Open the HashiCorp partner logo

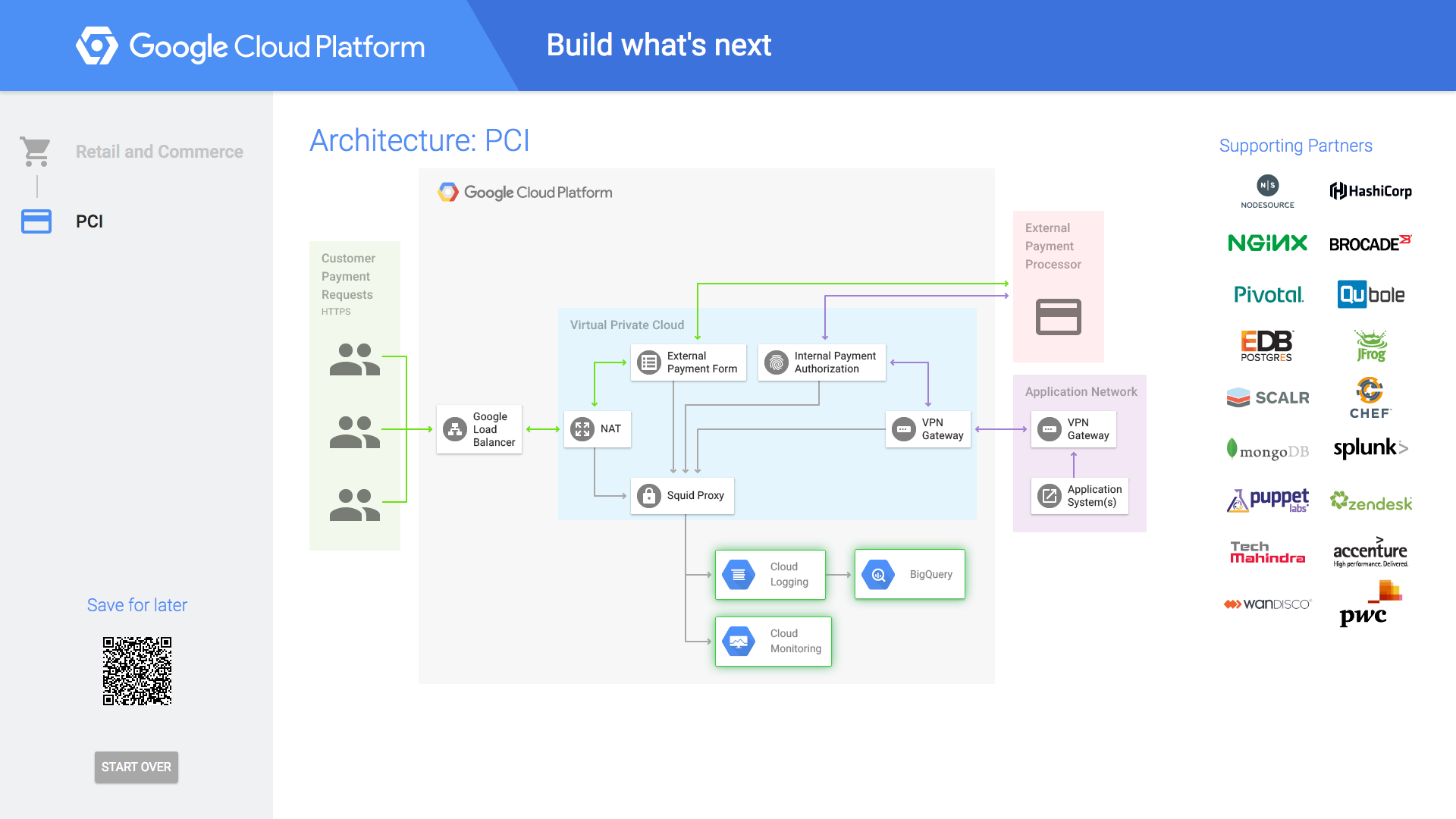tap(1371, 191)
